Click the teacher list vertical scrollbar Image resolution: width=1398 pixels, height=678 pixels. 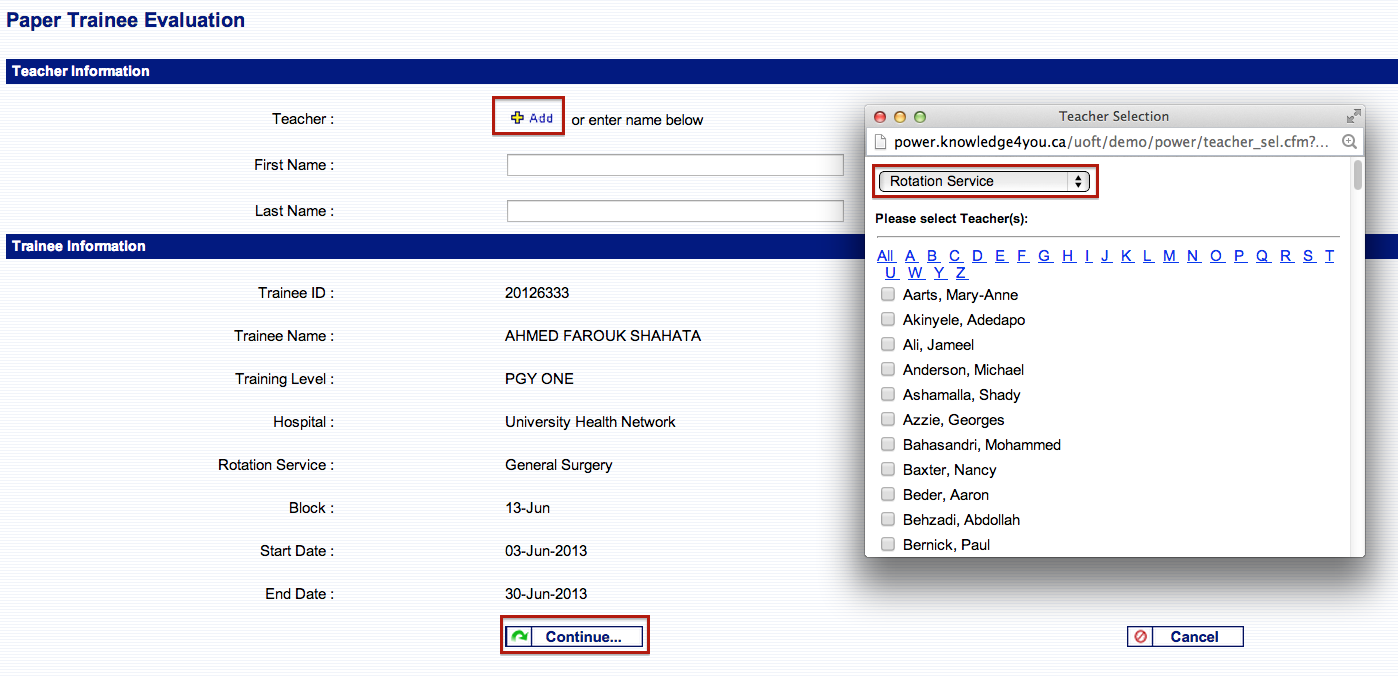pyautogui.click(x=1357, y=176)
